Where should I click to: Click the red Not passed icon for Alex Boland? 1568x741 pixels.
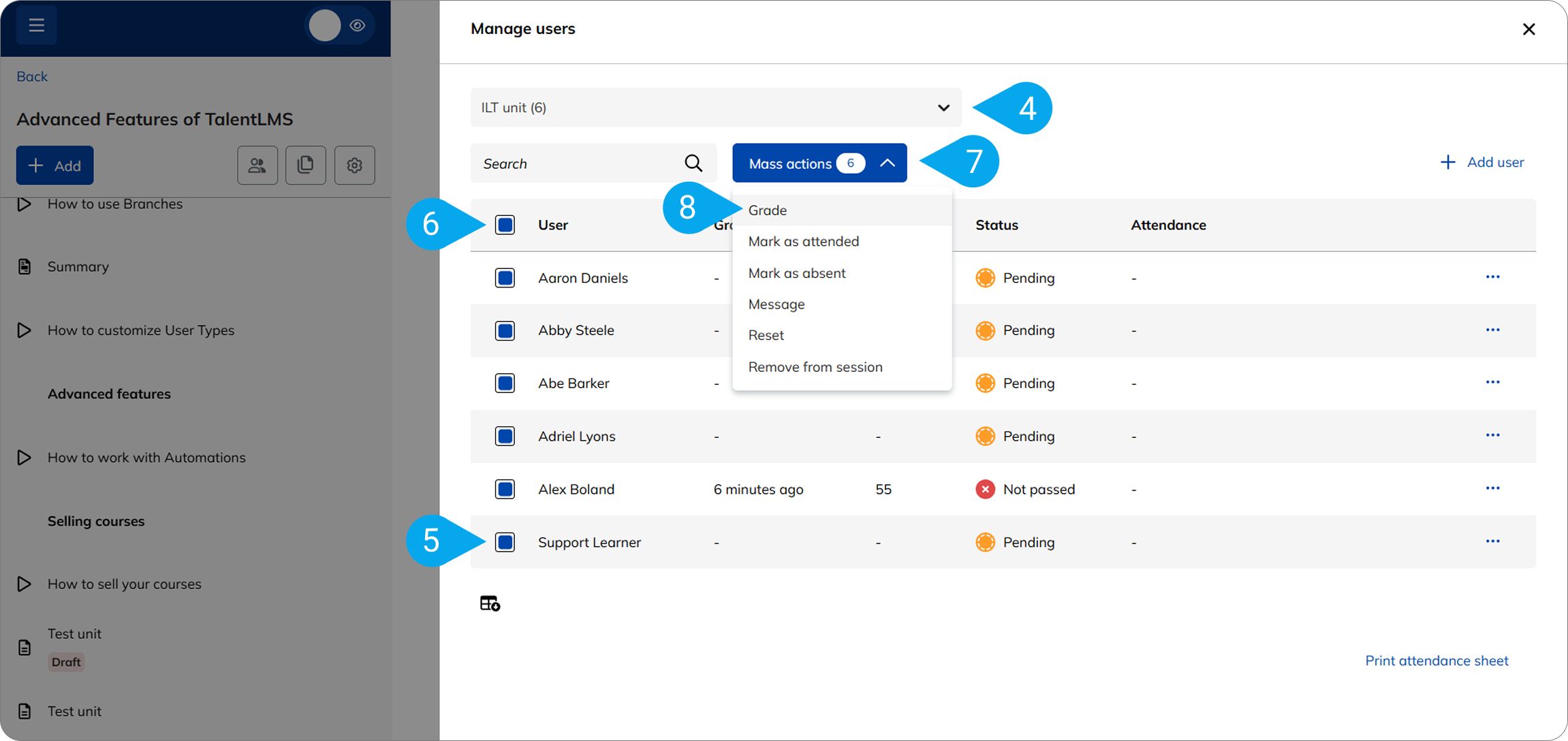pos(985,489)
